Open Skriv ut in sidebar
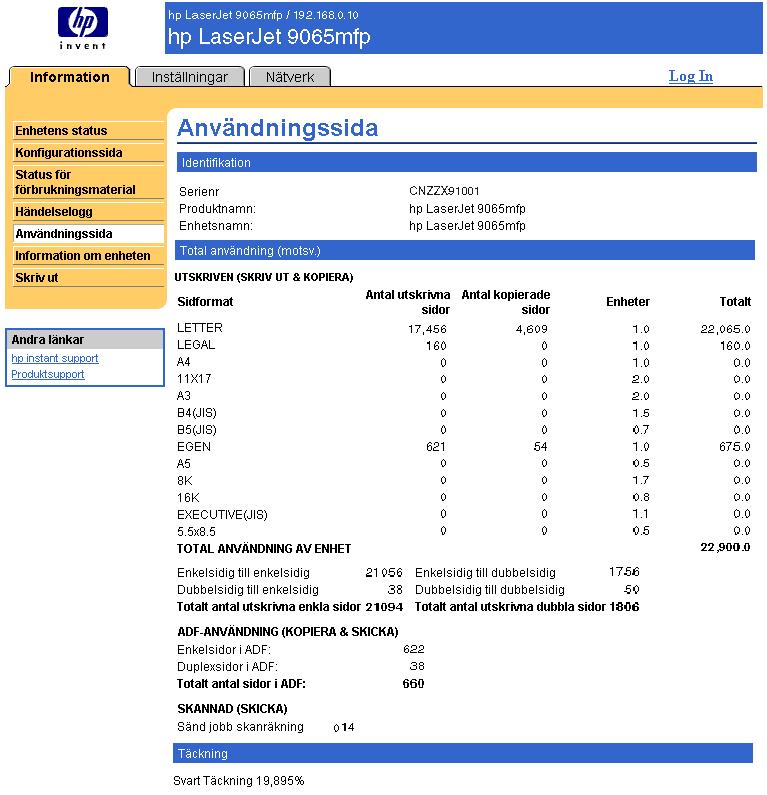 [x=88, y=278]
